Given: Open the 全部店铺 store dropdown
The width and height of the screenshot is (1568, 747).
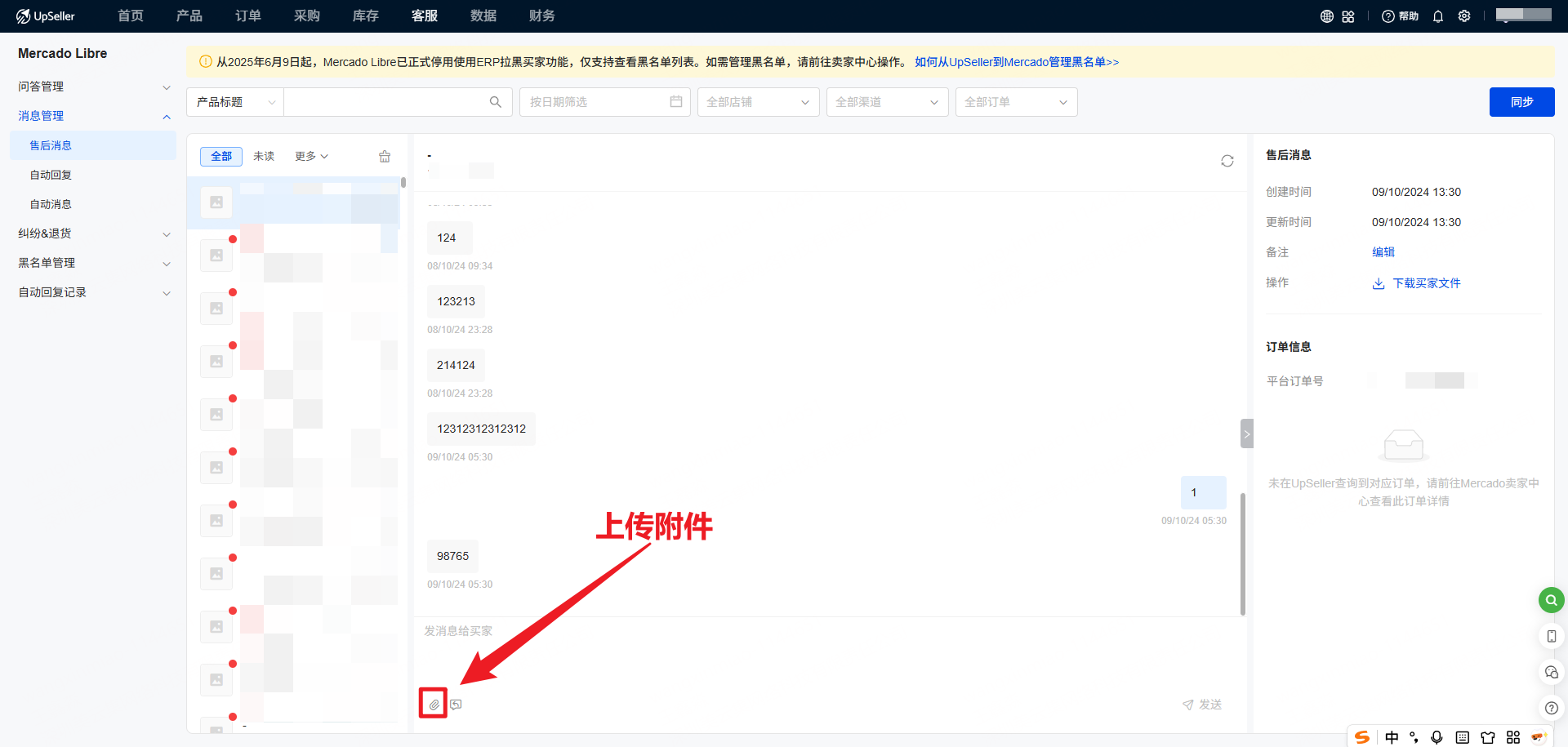Looking at the screenshot, I should pos(758,102).
